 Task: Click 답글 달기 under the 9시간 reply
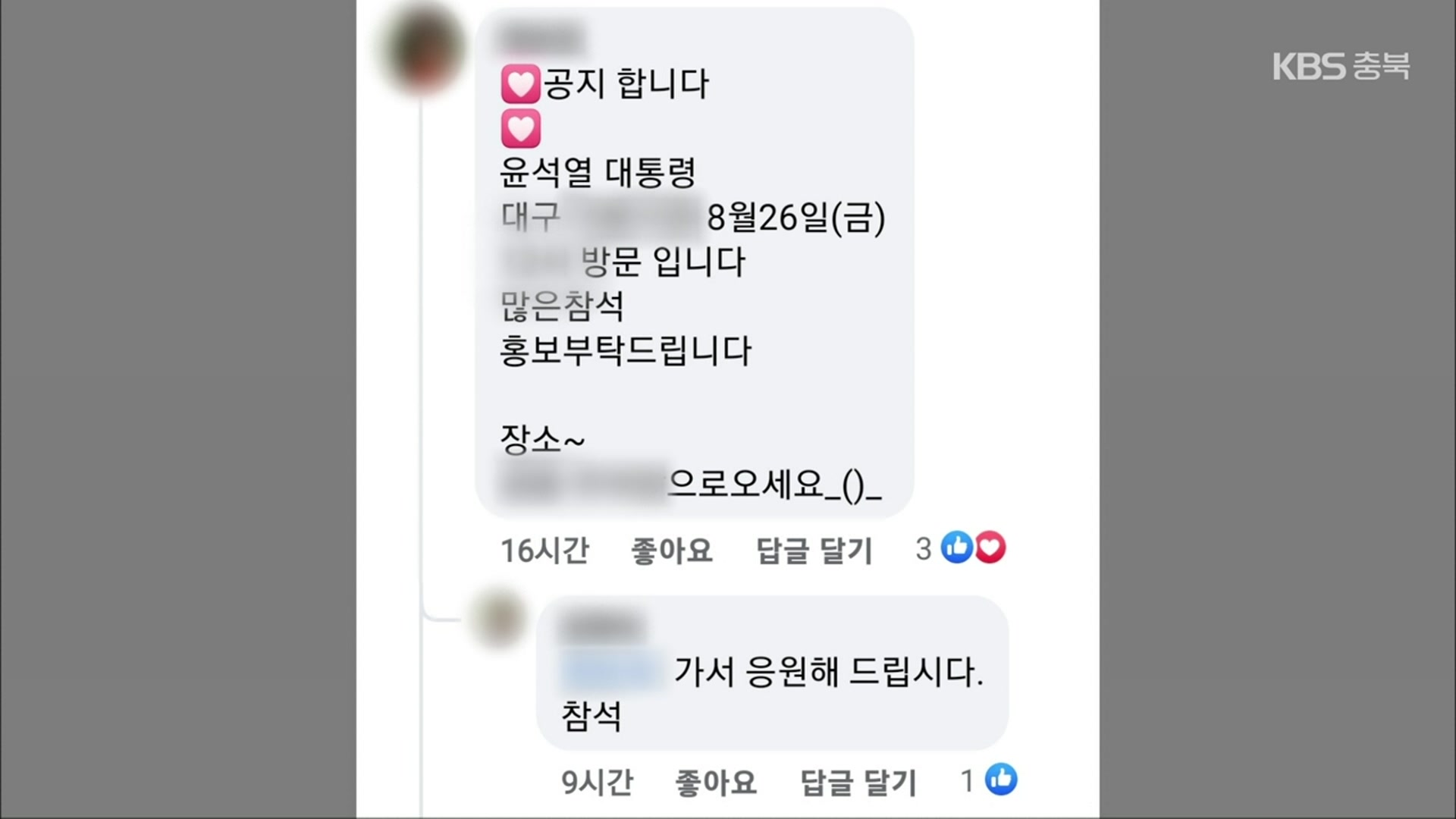tap(858, 782)
